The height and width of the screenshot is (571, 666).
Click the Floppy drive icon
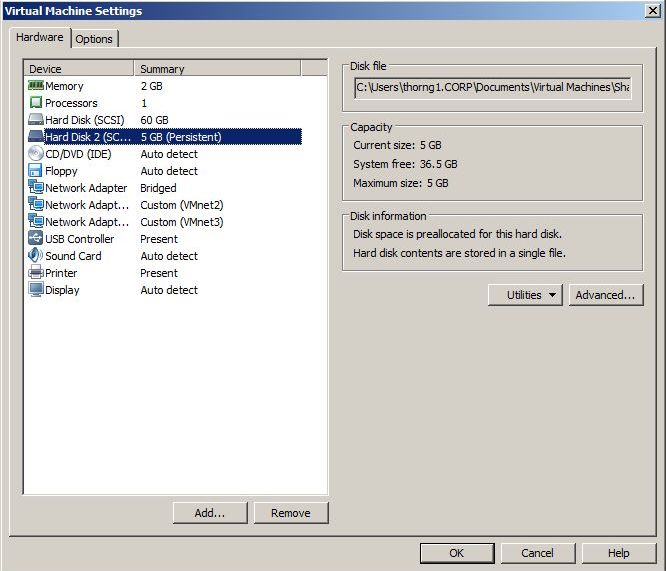point(36,171)
